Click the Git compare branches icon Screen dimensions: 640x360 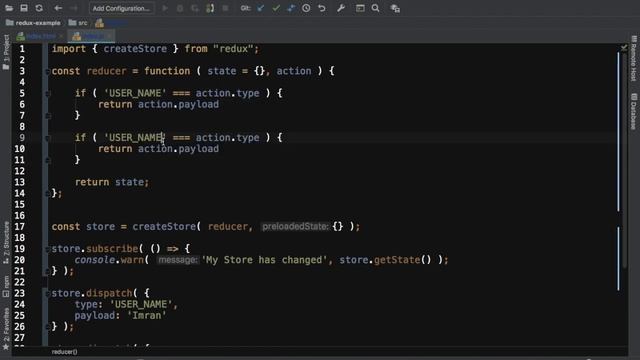click(291, 8)
